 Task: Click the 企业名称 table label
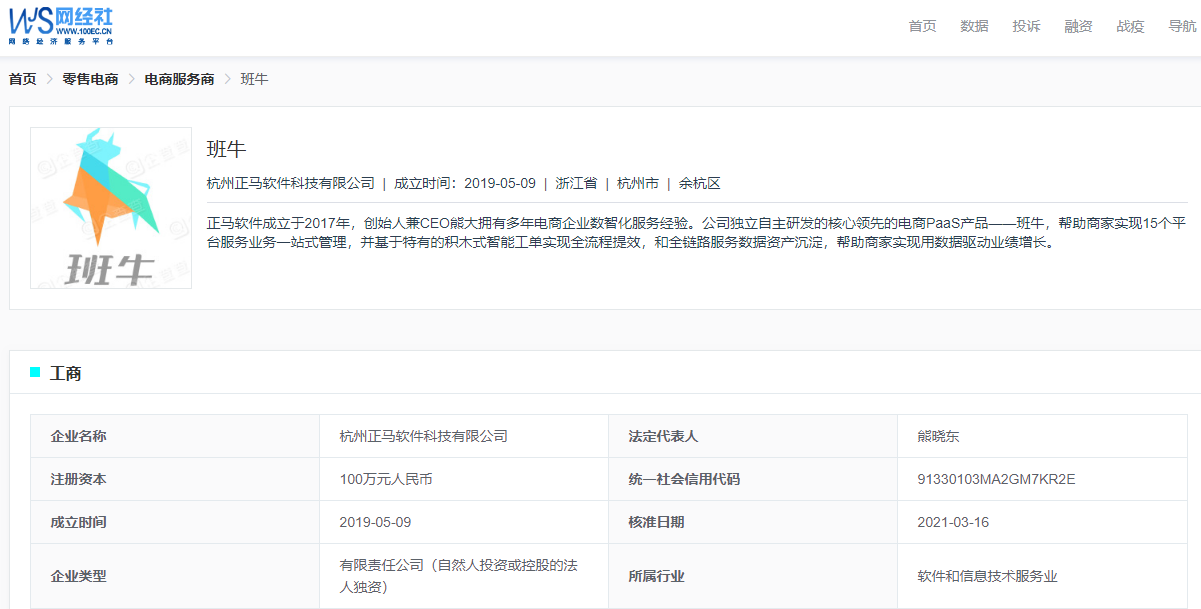tap(79, 436)
